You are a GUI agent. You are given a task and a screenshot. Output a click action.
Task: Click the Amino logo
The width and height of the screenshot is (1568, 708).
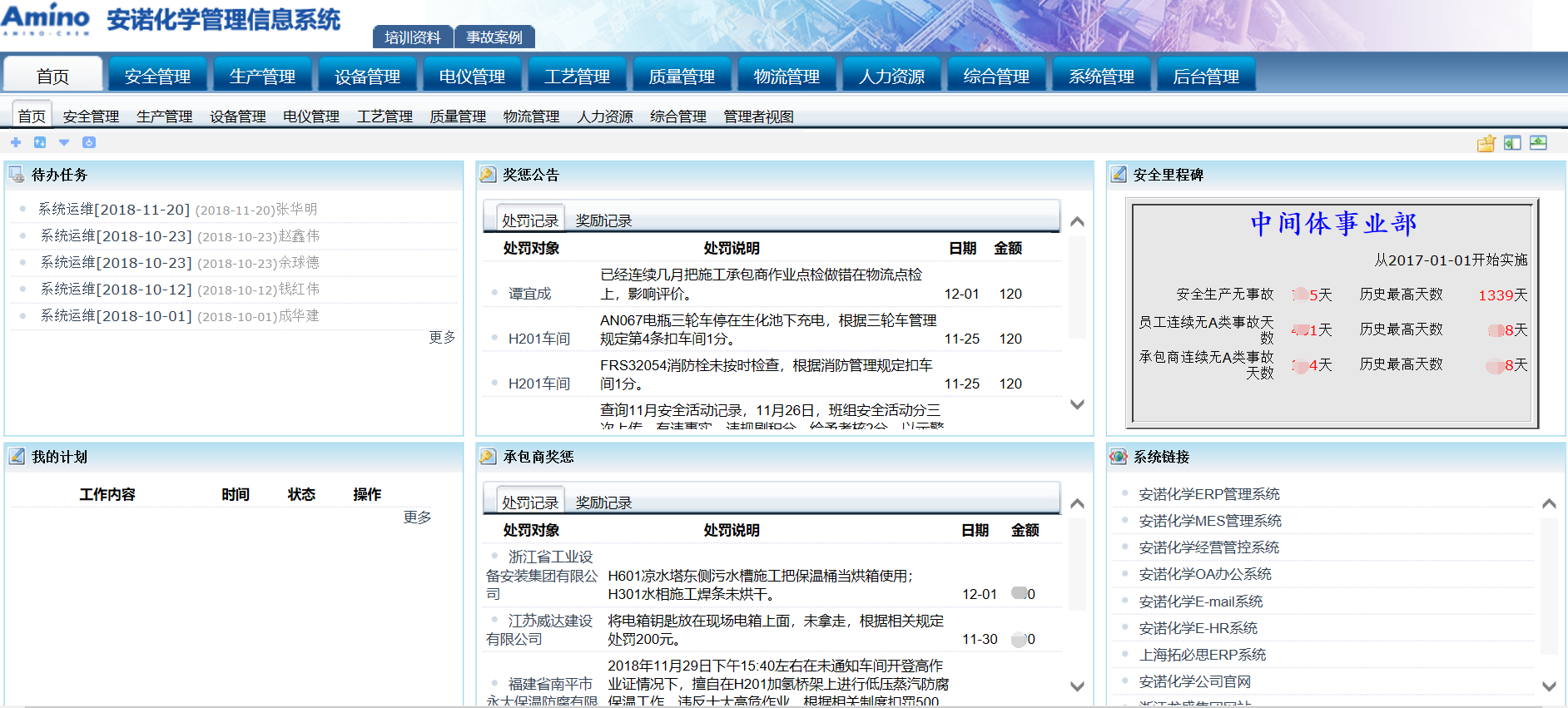point(46,19)
